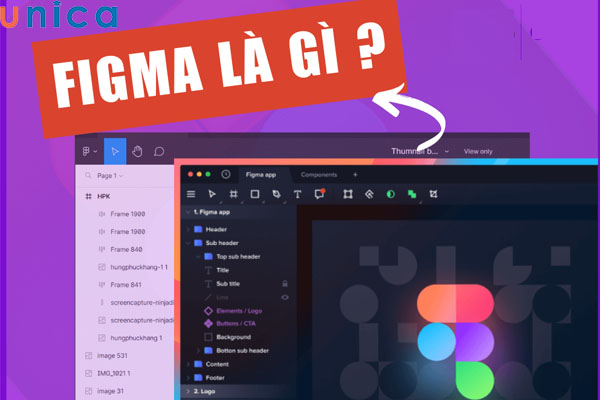Click the View only label

tap(478, 152)
